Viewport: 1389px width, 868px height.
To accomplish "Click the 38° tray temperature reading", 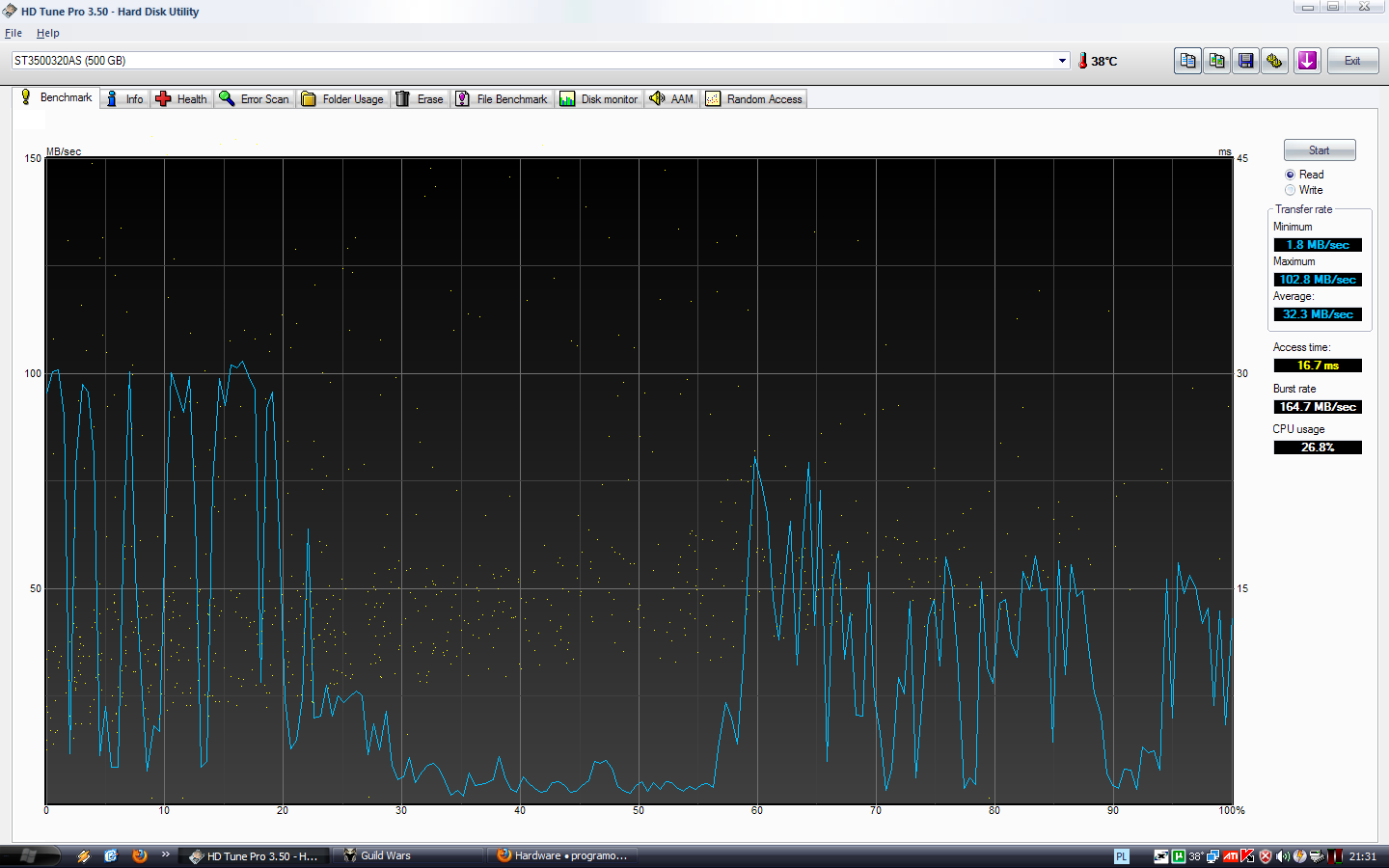I will (1196, 856).
